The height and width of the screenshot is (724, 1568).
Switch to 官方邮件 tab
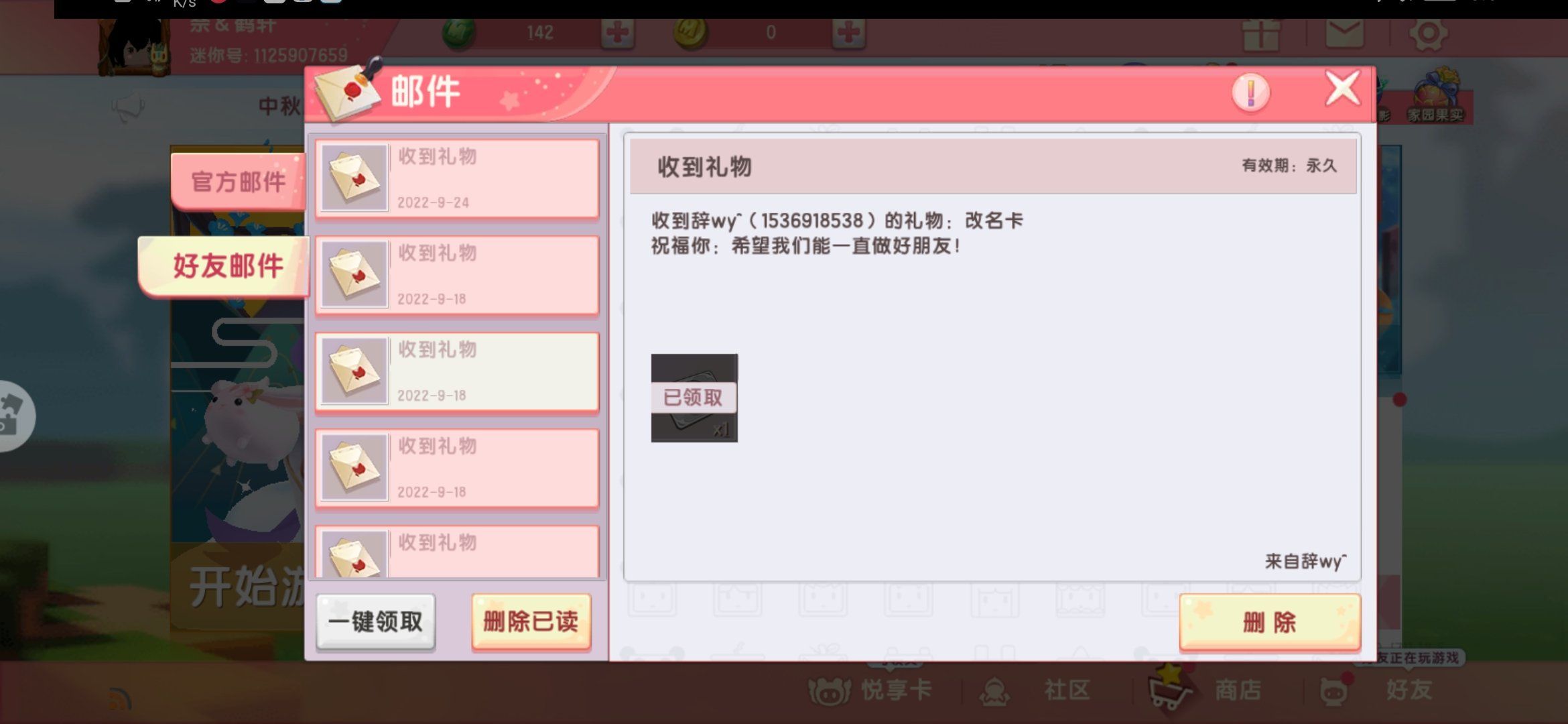(239, 182)
